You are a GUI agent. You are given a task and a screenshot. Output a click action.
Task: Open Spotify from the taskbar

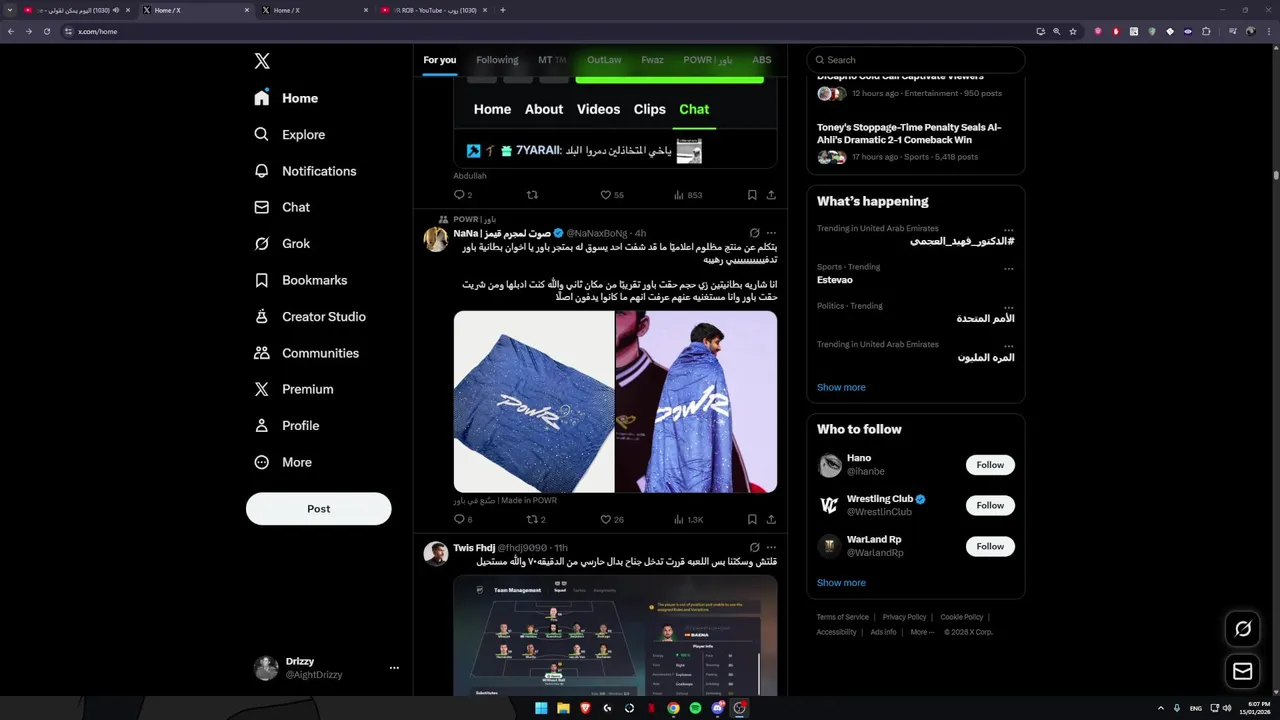[695, 708]
